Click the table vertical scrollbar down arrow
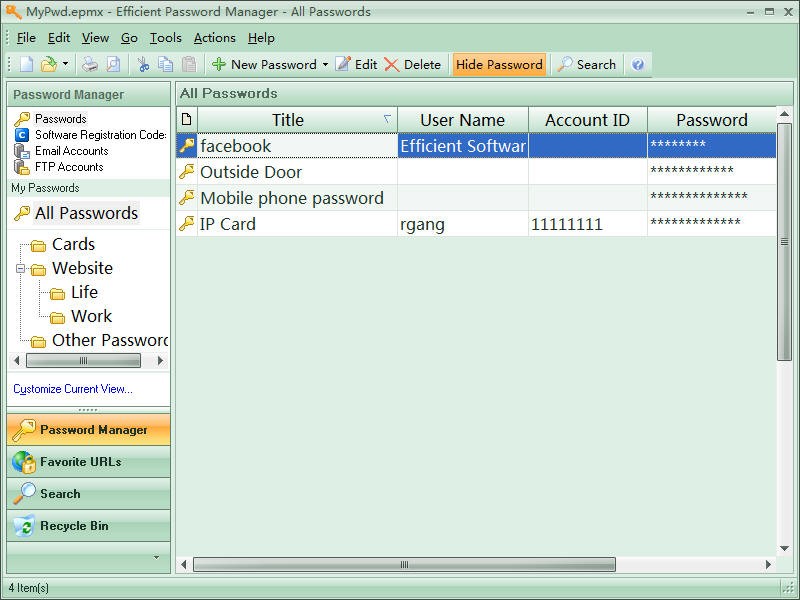 click(x=784, y=548)
